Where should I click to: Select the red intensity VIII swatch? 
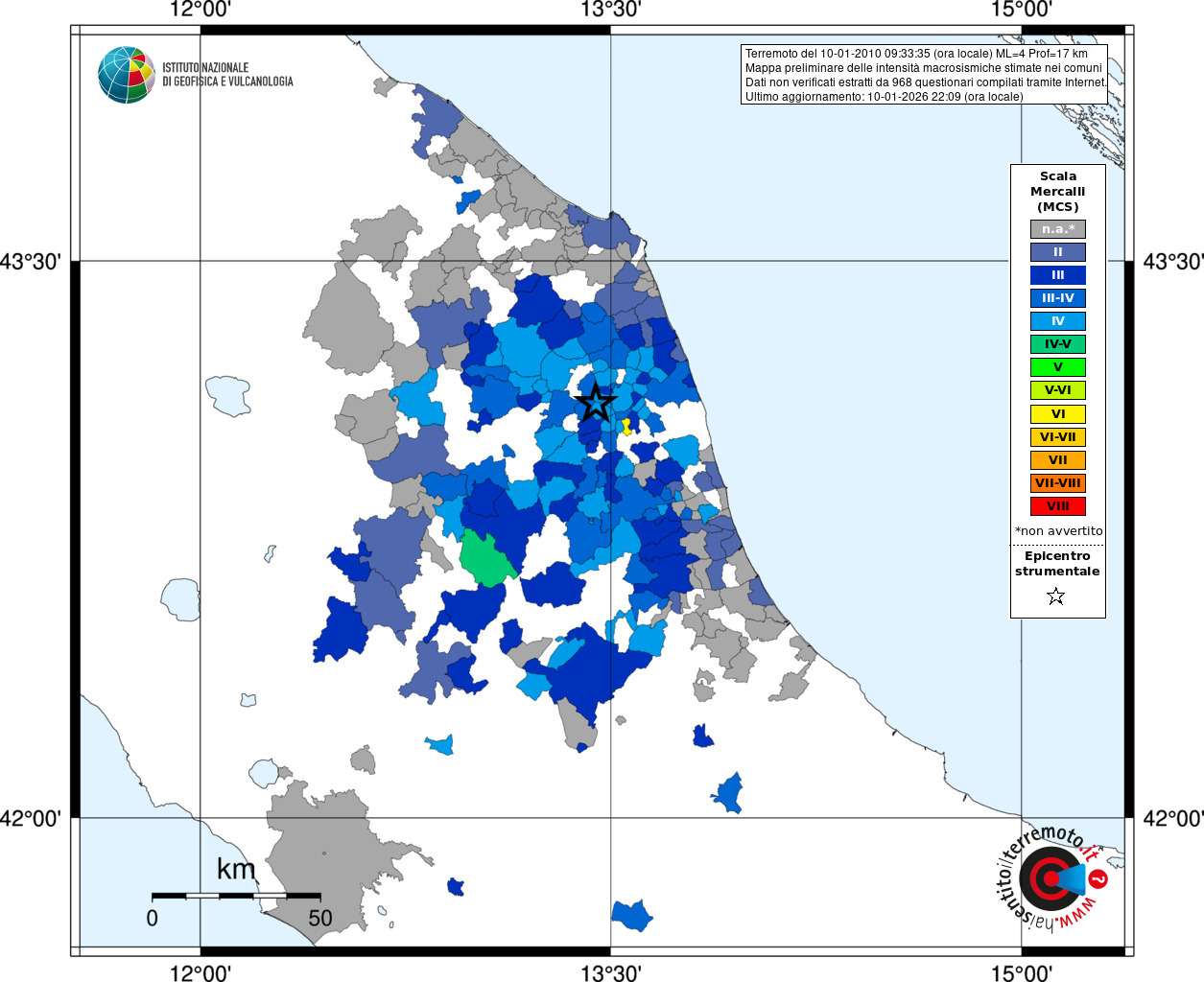(1058, 506)
